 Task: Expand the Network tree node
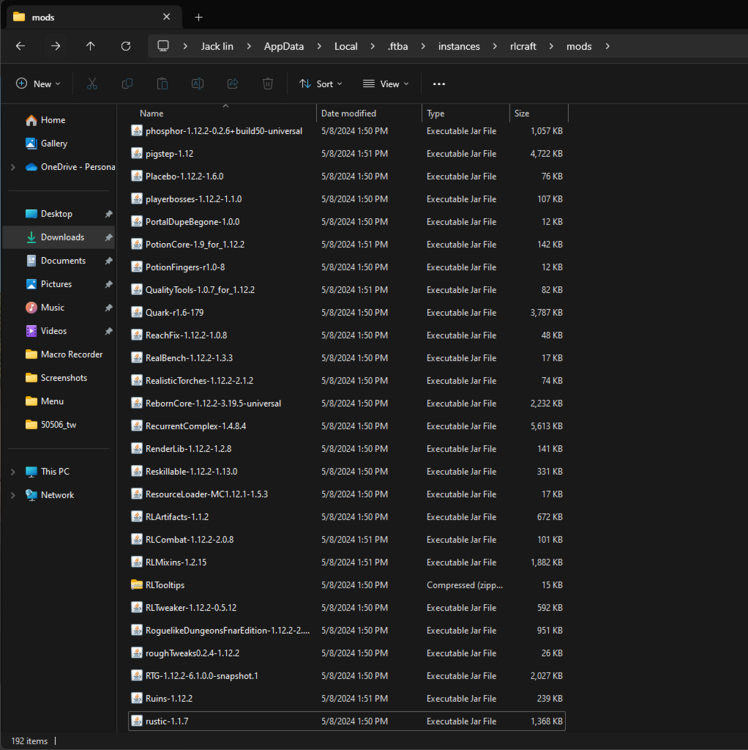13,495
